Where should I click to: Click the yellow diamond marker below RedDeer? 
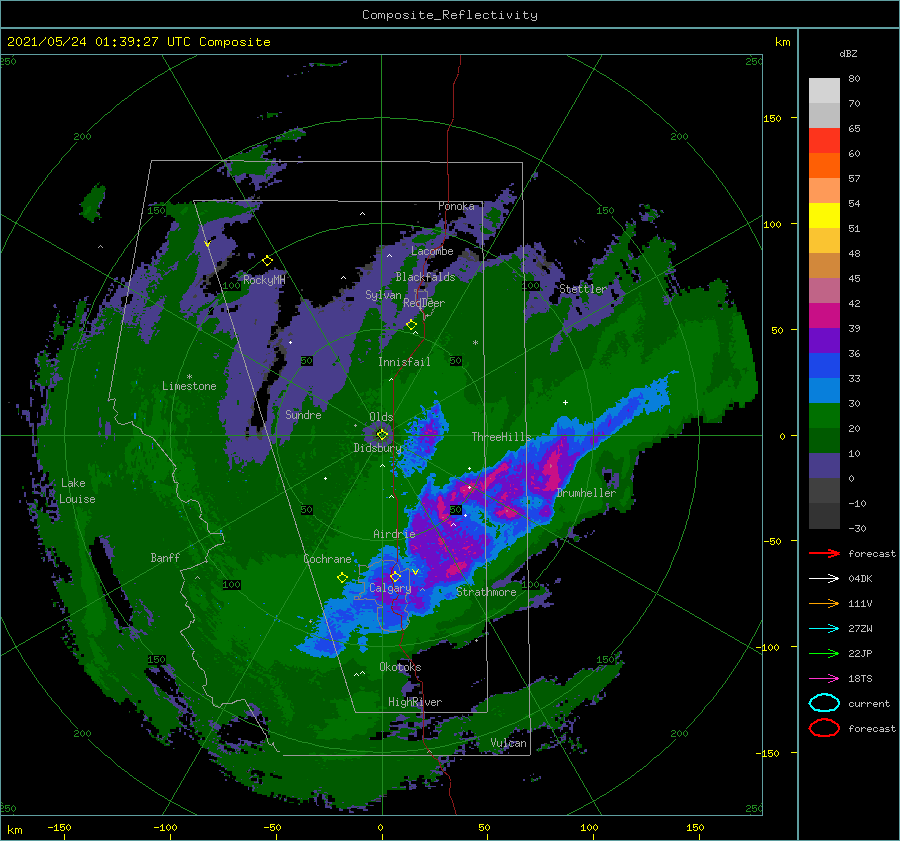pyautogui.click(x=411, y=325)
